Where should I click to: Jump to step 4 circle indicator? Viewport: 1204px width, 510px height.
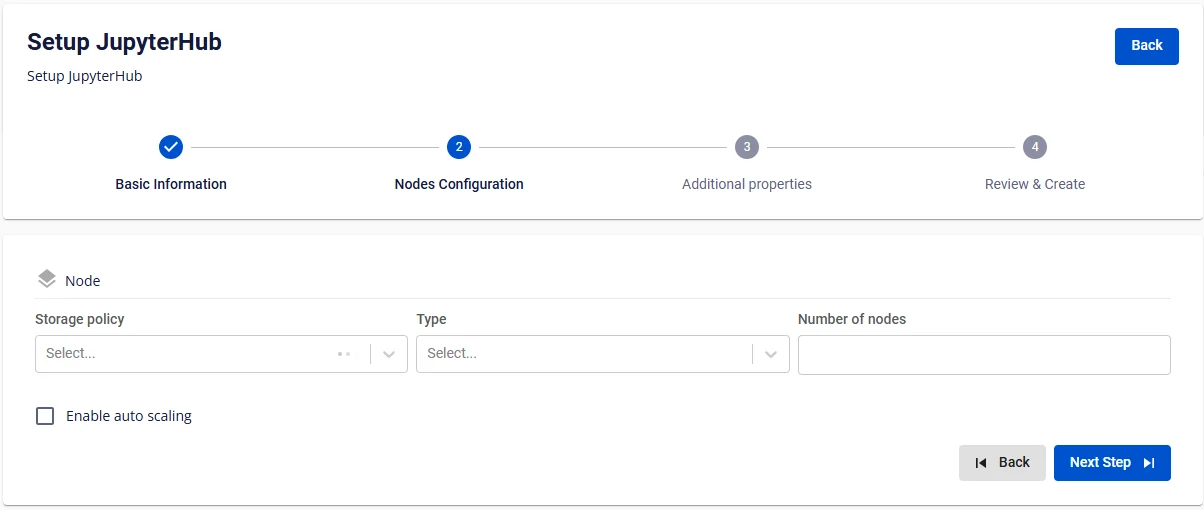(x=1035, y=147)
